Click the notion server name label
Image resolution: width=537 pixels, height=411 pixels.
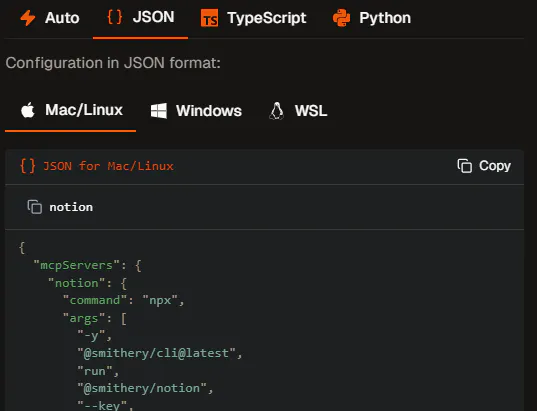click(x=71, y=207)
